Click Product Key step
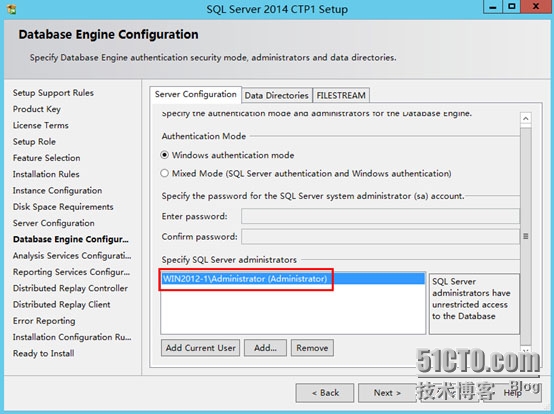This screenshot has height=414, width=554. click(37, 109)
